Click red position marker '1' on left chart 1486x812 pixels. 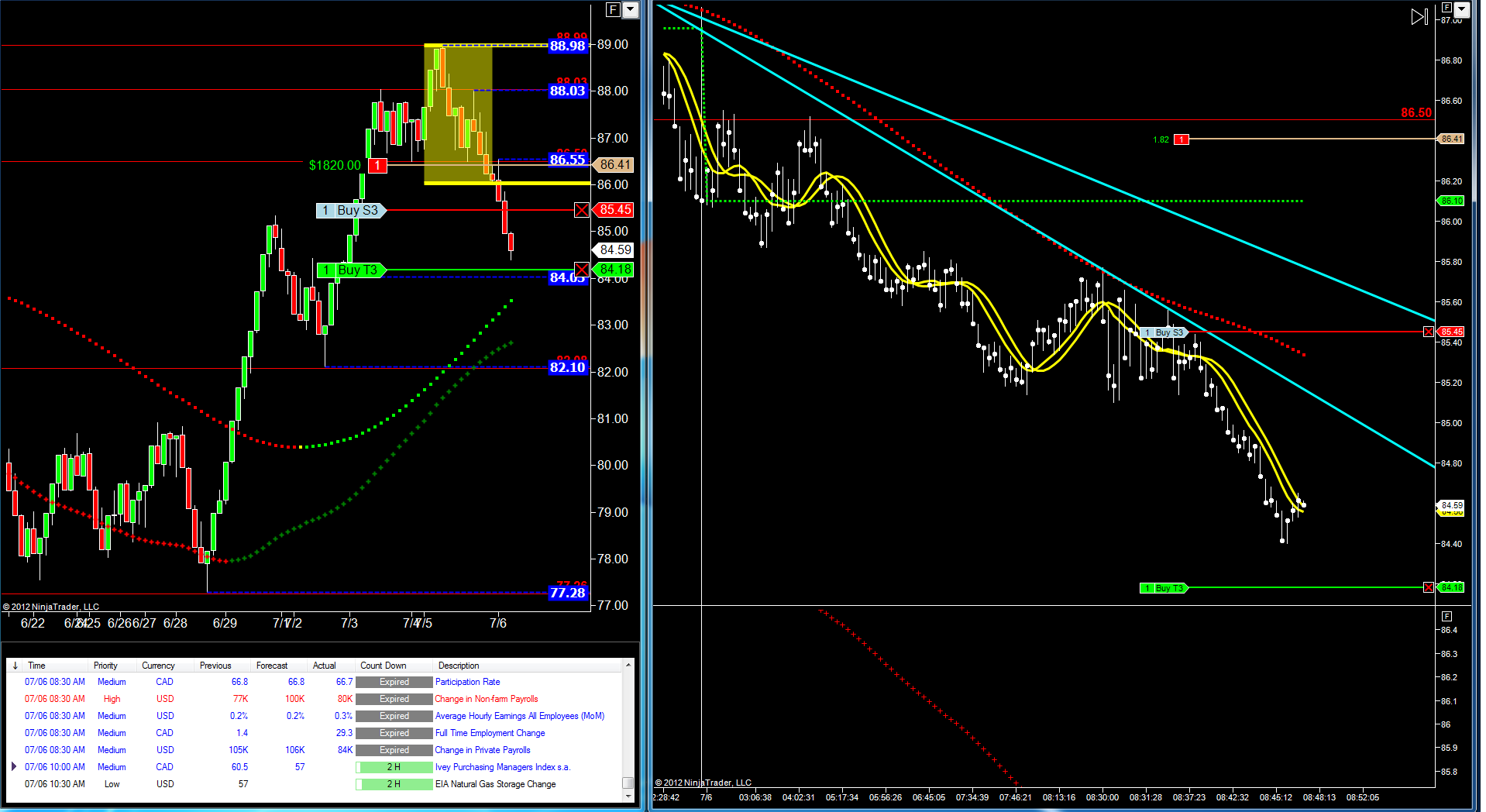(377, 165)
